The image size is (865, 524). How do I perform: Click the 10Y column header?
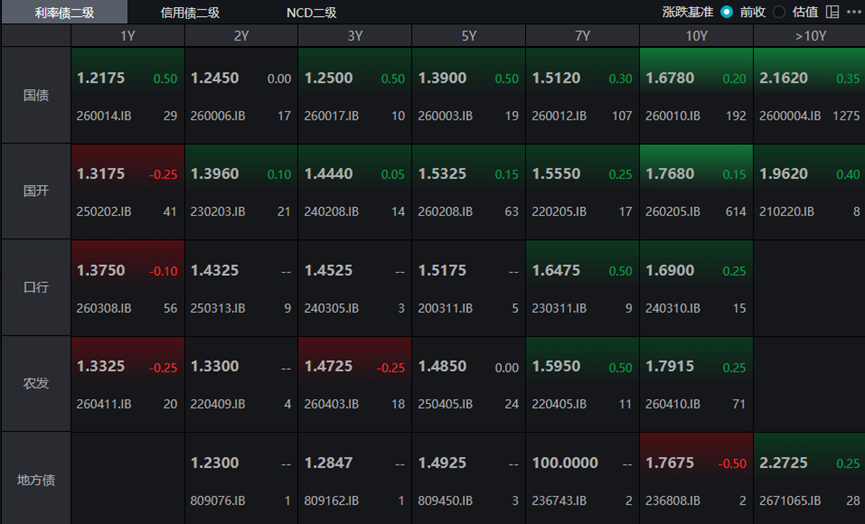coord(696,36)
